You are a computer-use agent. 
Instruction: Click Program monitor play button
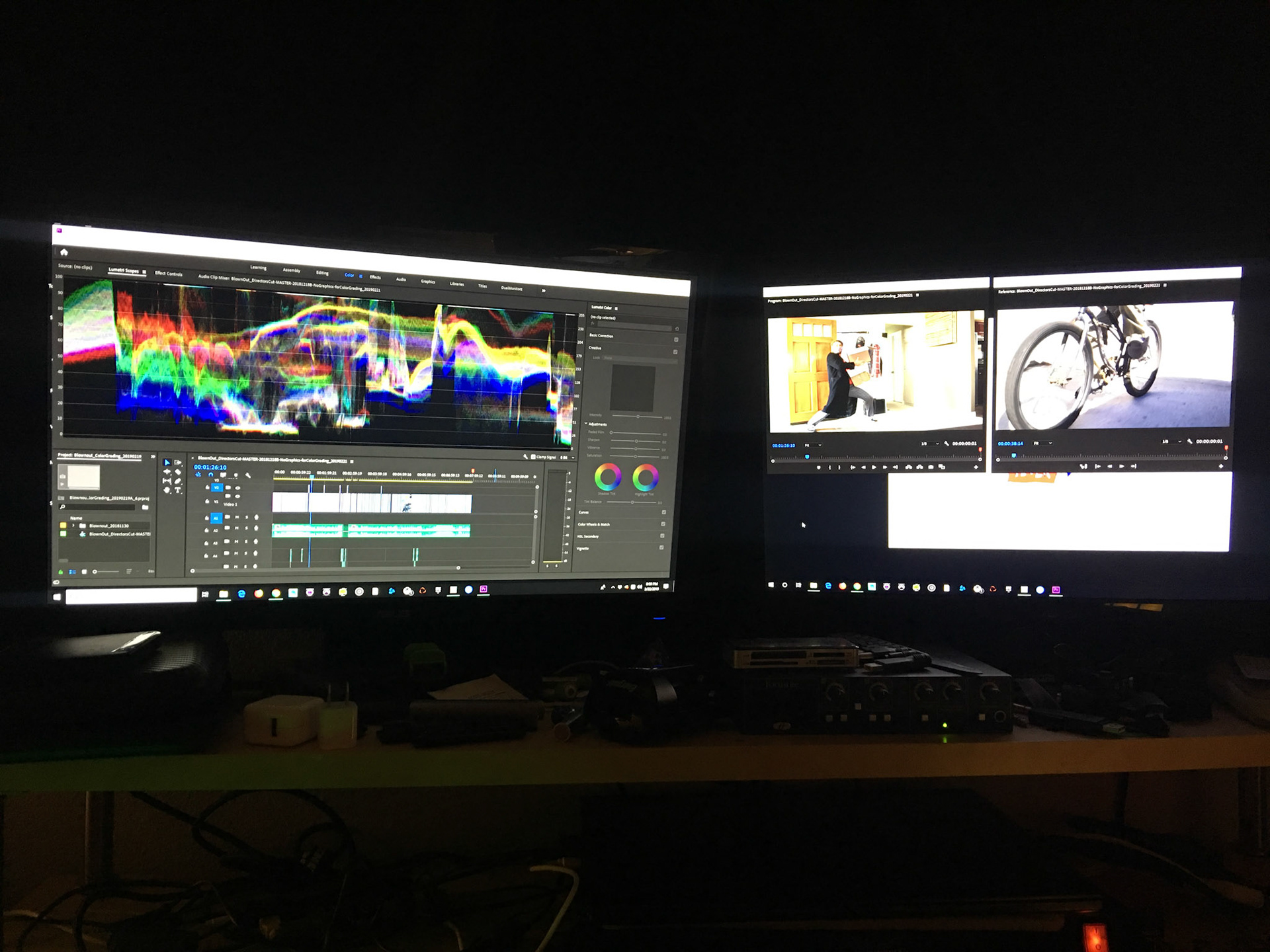pyautogui.click(x=874, y=467)
